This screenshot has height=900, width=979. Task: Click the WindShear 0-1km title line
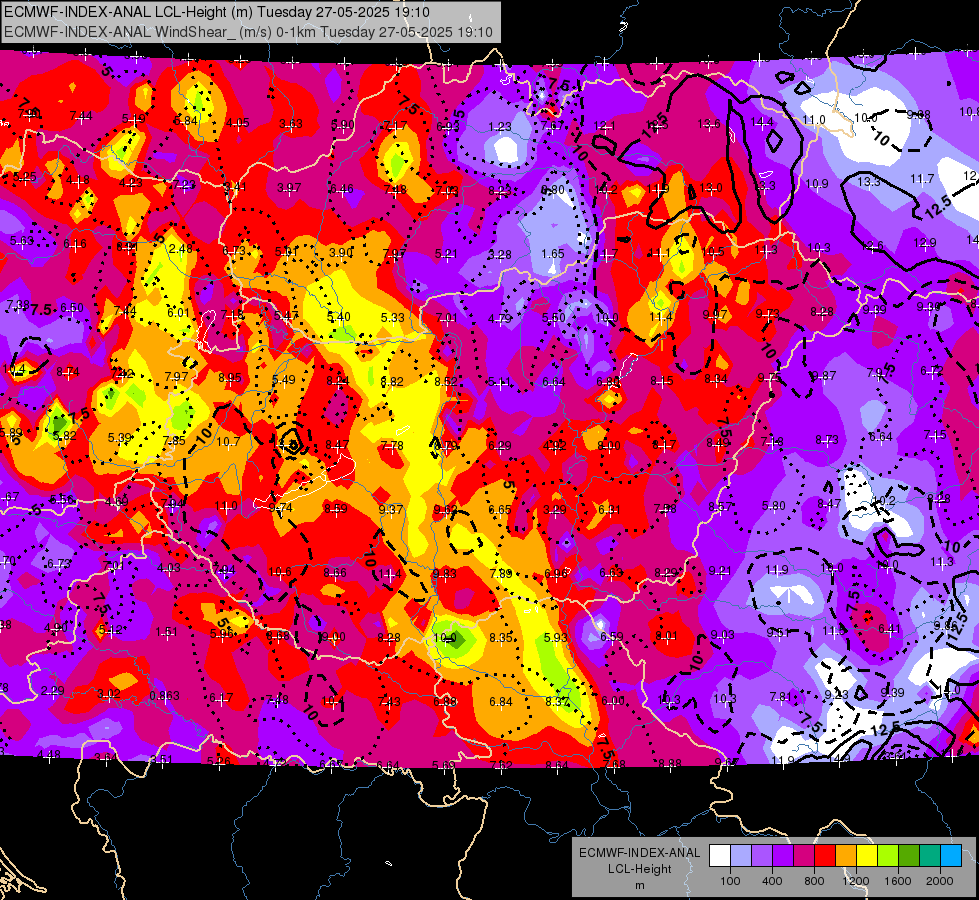pyautogui.click(x=248, y=32)
